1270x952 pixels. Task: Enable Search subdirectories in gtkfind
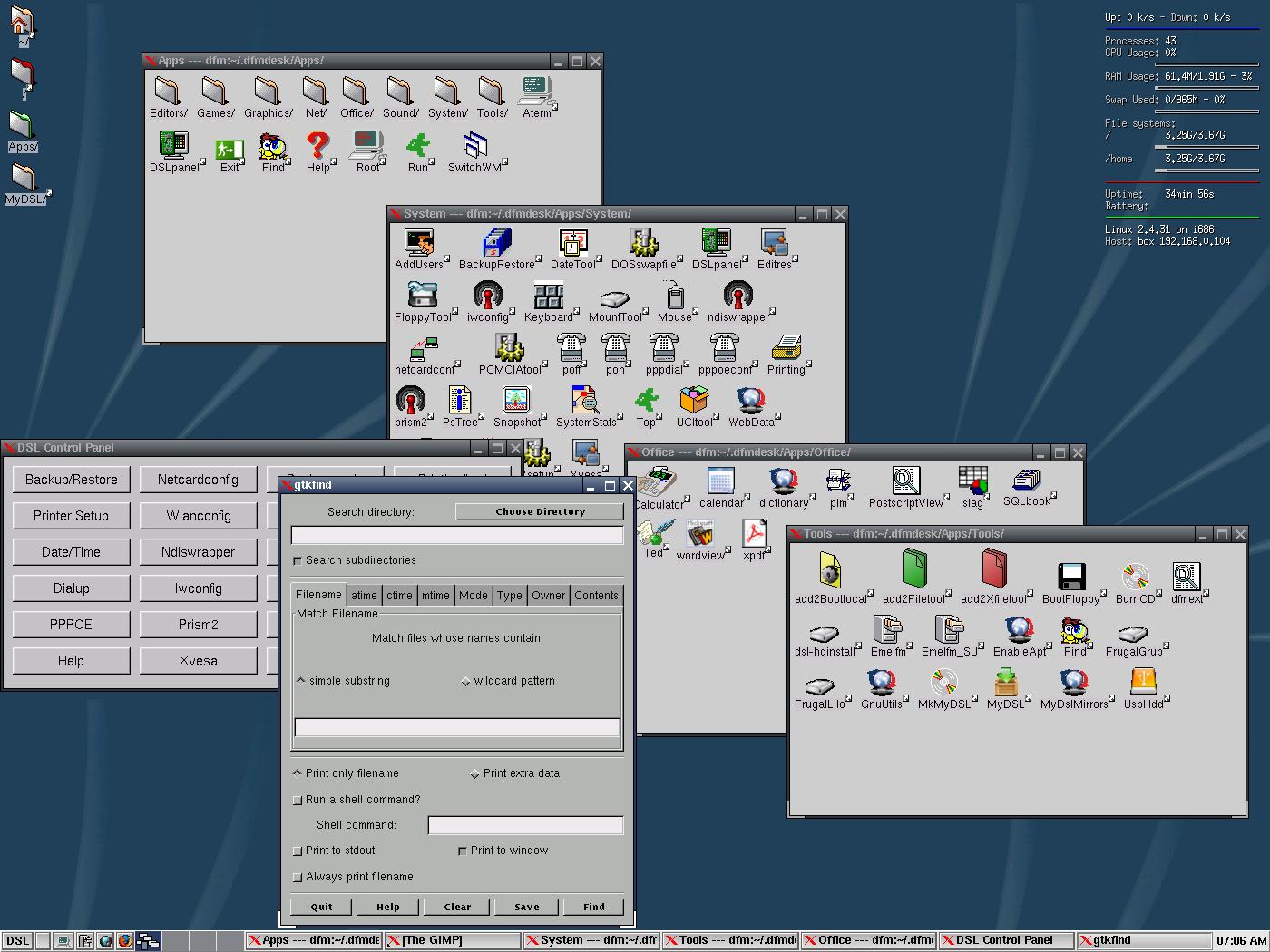298,561
